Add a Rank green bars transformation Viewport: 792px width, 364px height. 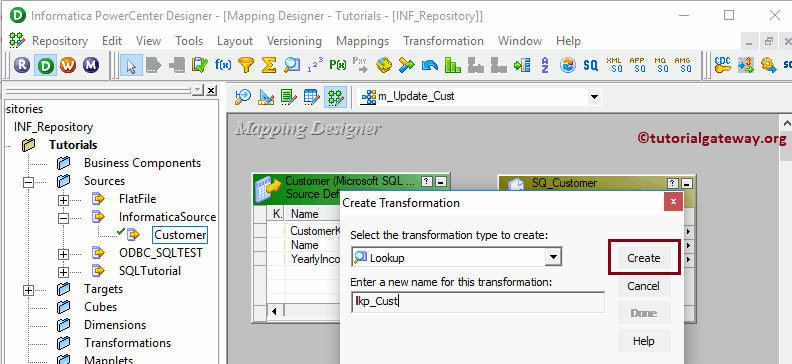(x=453, y=65)
